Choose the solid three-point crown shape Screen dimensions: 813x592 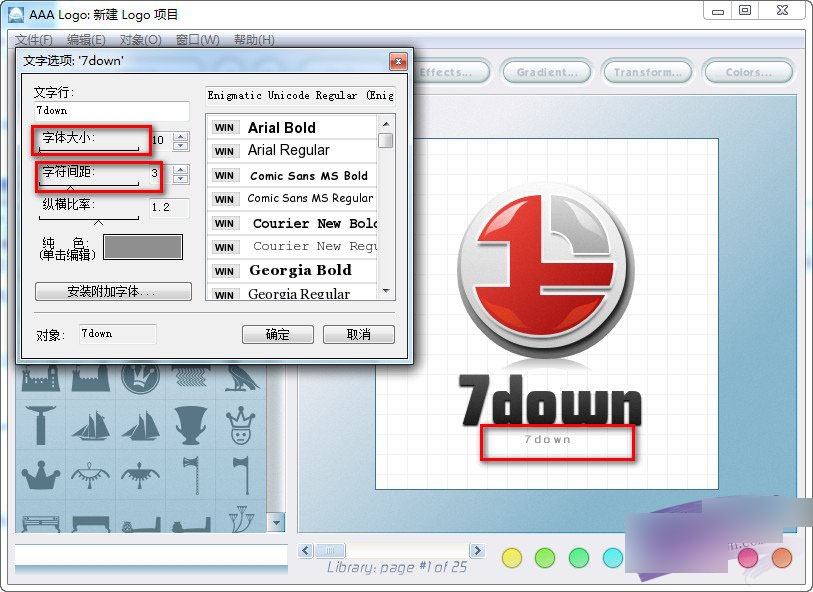[x=41, y=475]
